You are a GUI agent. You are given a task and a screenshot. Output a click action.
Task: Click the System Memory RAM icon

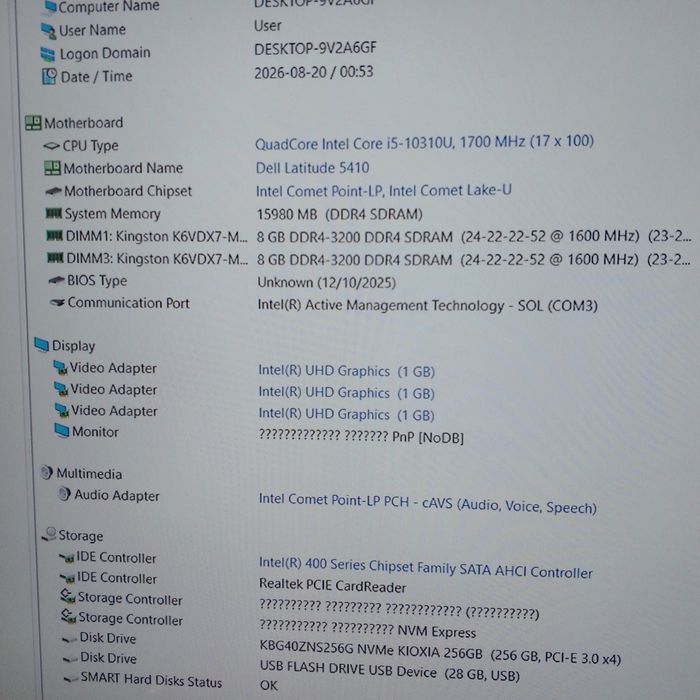point(54,213)
